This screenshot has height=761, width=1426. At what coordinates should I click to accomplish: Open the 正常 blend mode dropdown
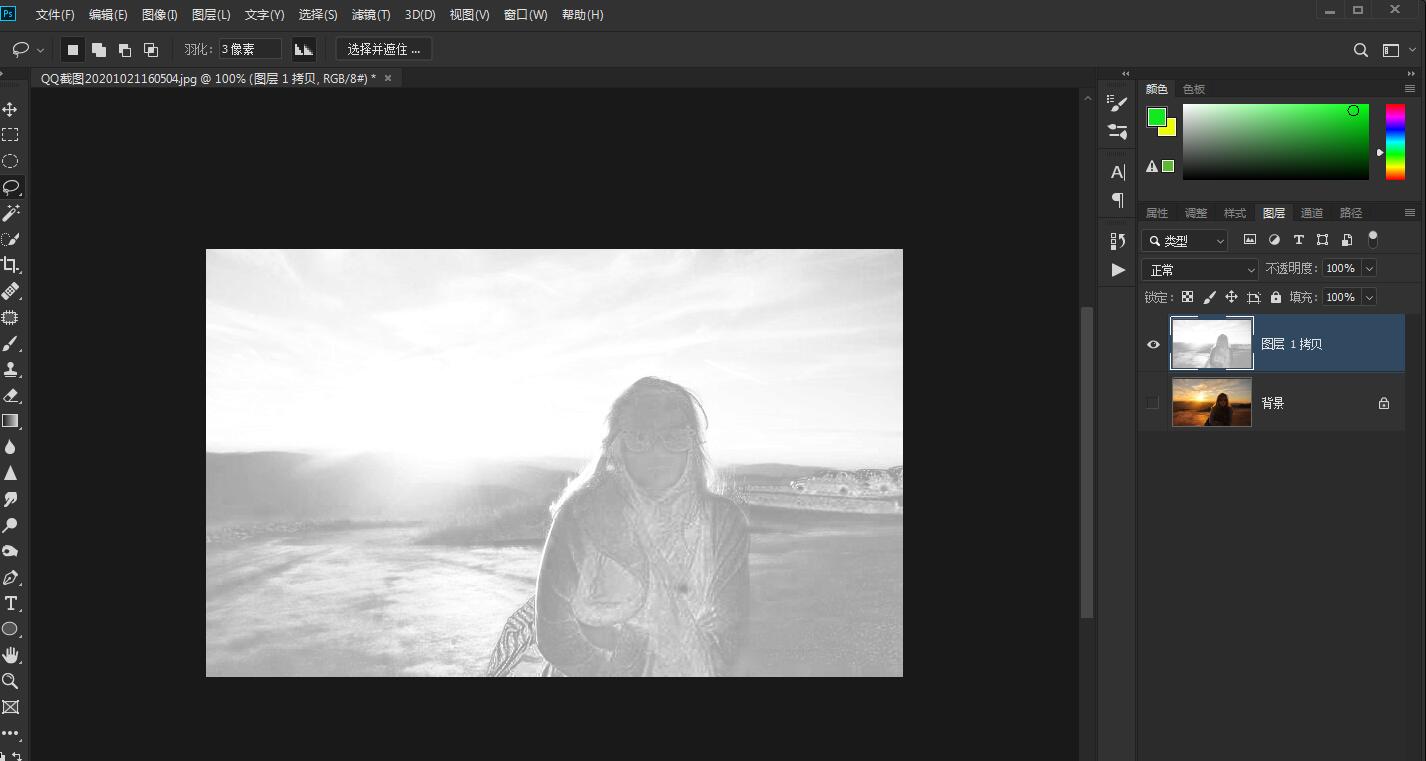pyautogui.click(x=1200, y=270)
